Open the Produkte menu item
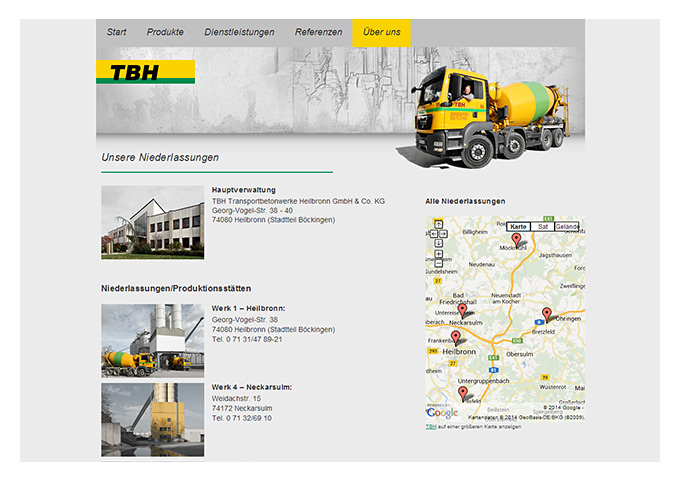Image resolution: width=680 pixels, height=482 pixels. point(165,32)
